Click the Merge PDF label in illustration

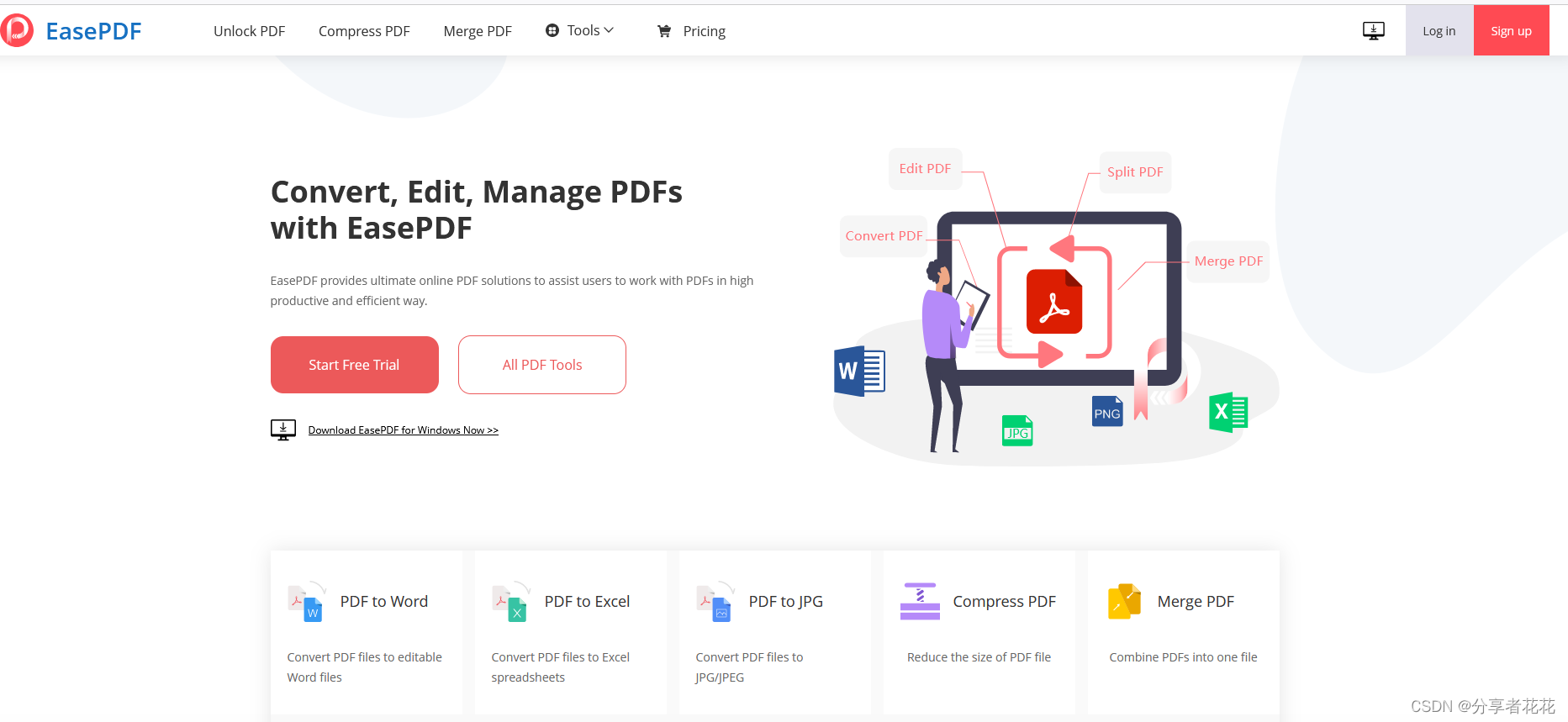[1228, 261]
